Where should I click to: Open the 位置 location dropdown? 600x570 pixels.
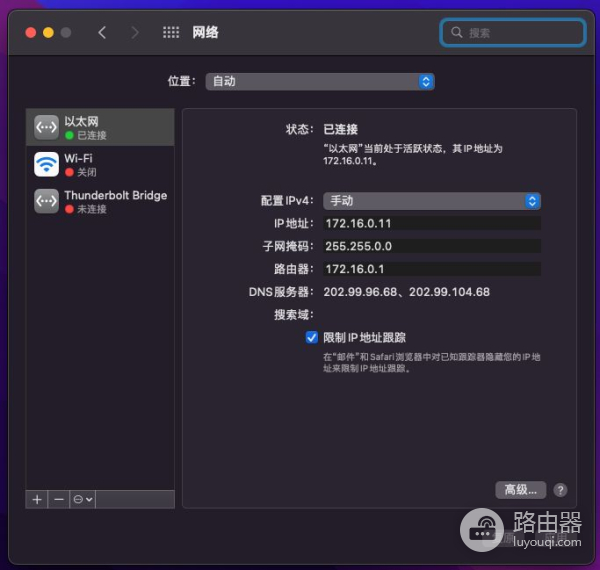coord(320,81)
